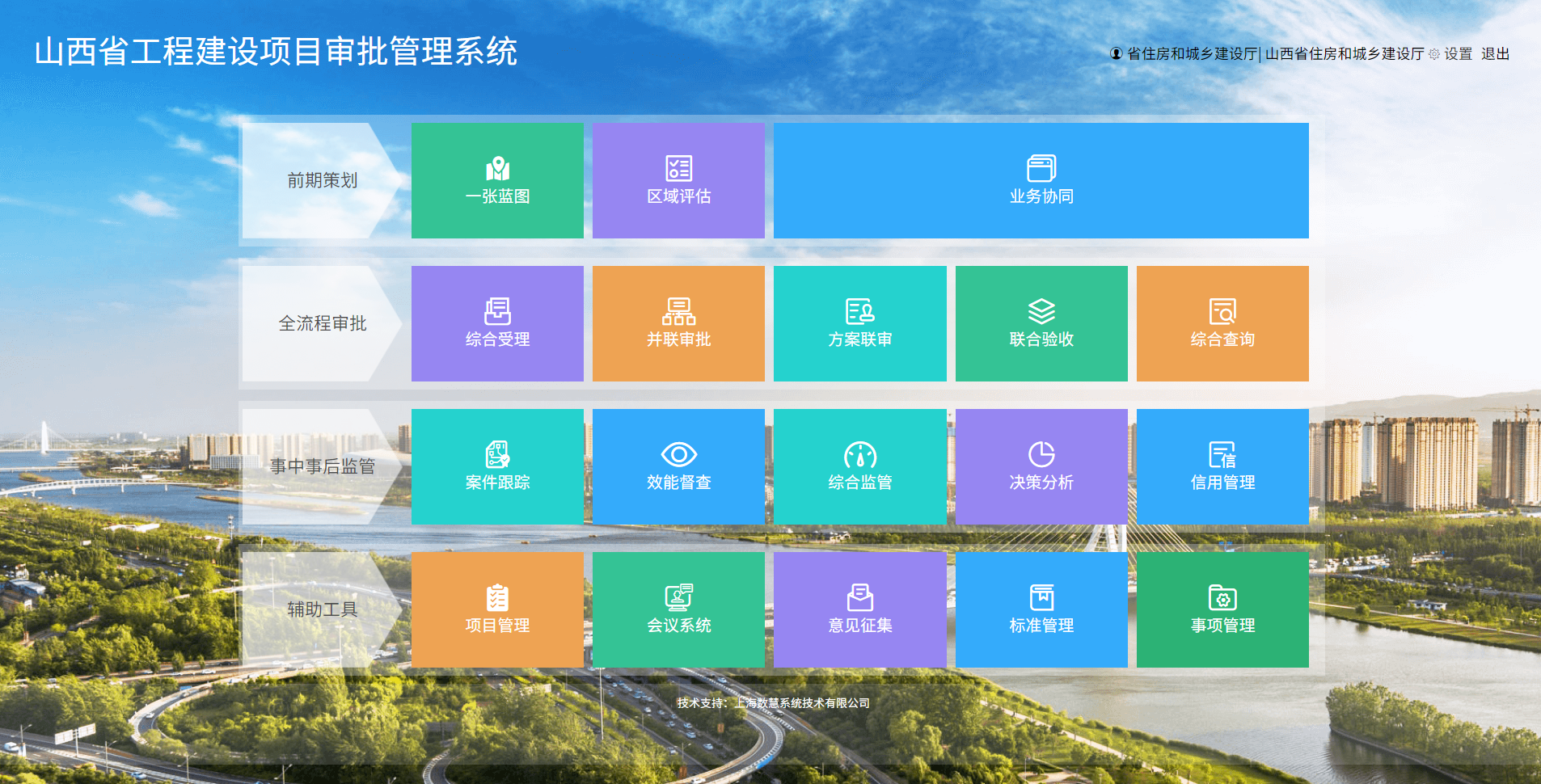Open the 联合验收 module
Viewport: 1541px width, 784px height.
pyautogui.click(x=1041, y=323)
